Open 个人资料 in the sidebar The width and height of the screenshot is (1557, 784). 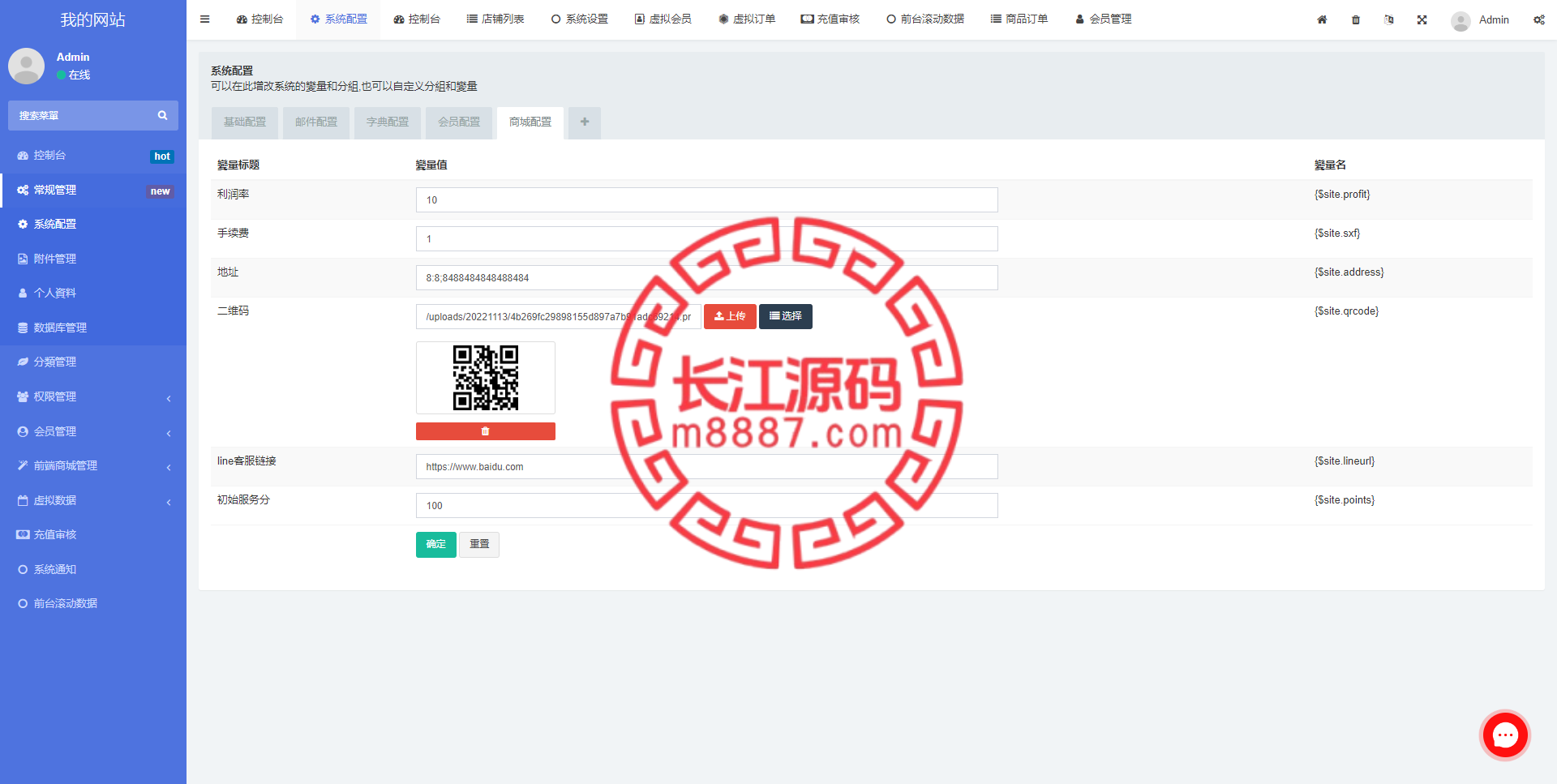pos(93,293)
